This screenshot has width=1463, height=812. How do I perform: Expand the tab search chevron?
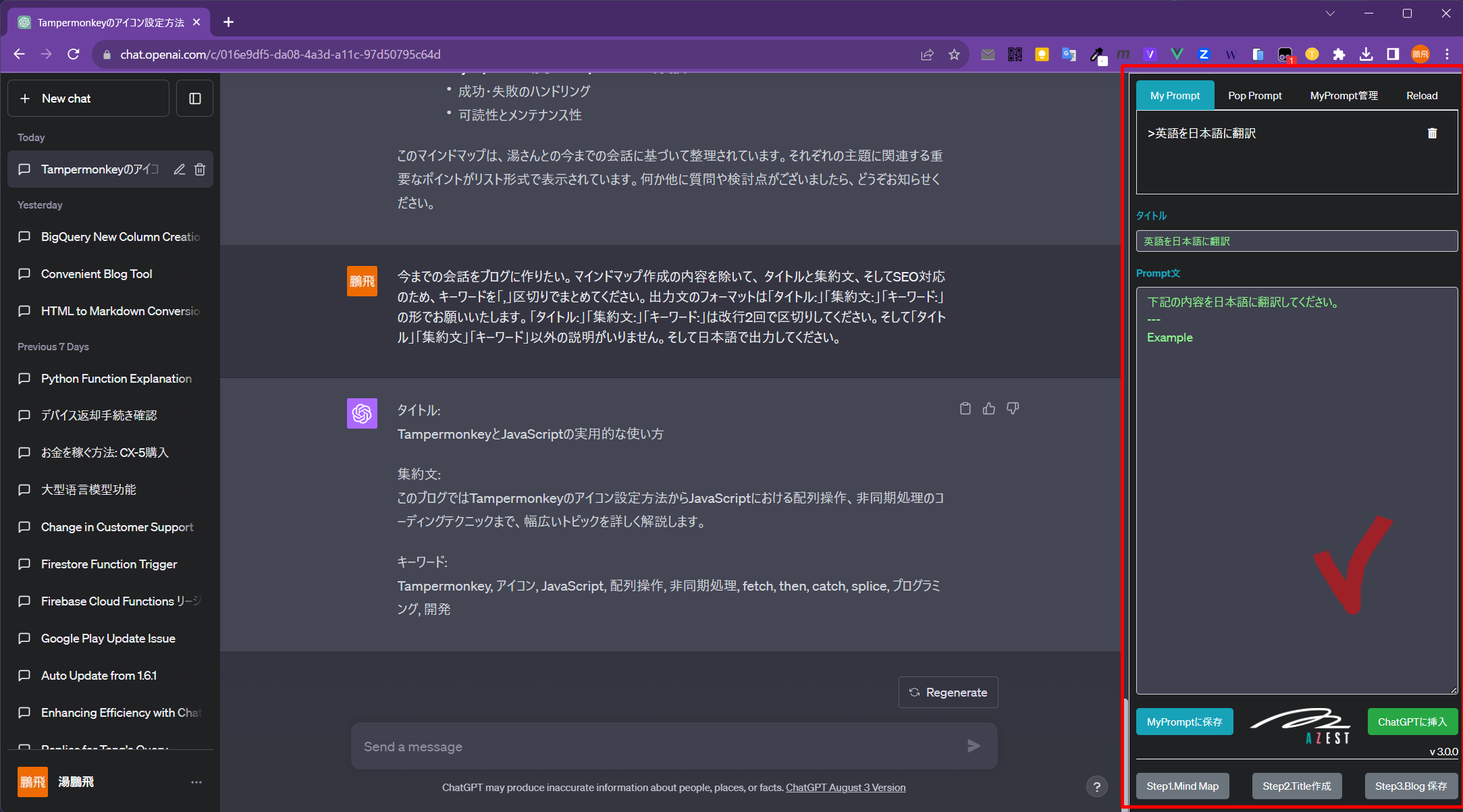(1330, 13)
